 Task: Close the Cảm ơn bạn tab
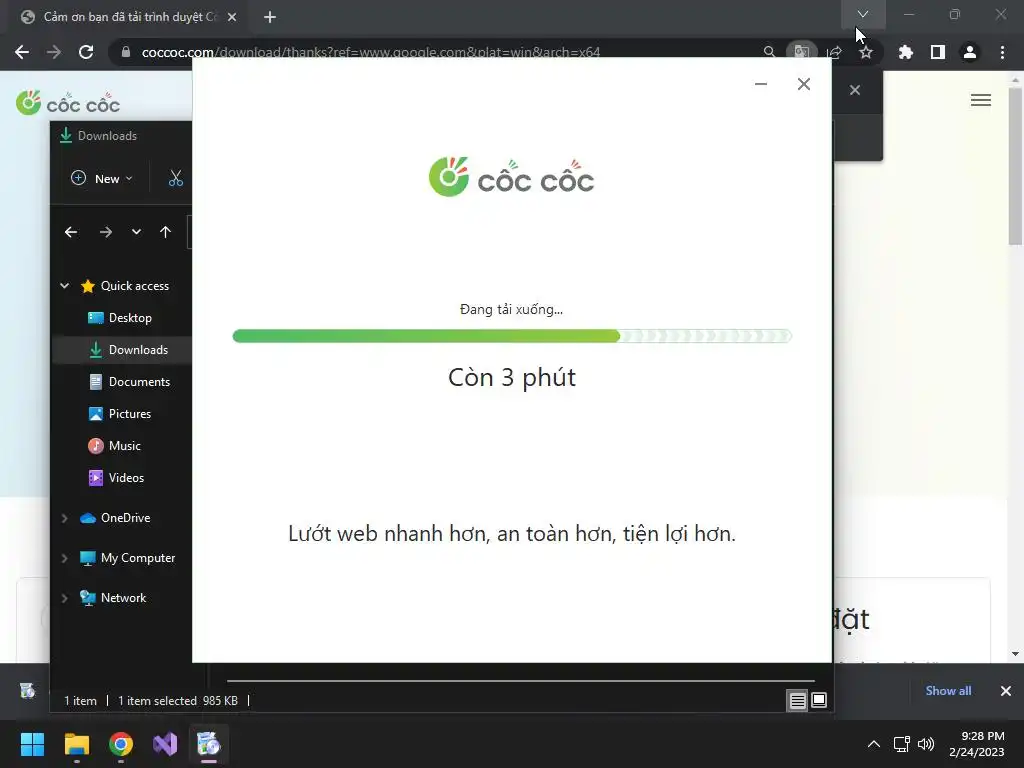coord(232,17)
